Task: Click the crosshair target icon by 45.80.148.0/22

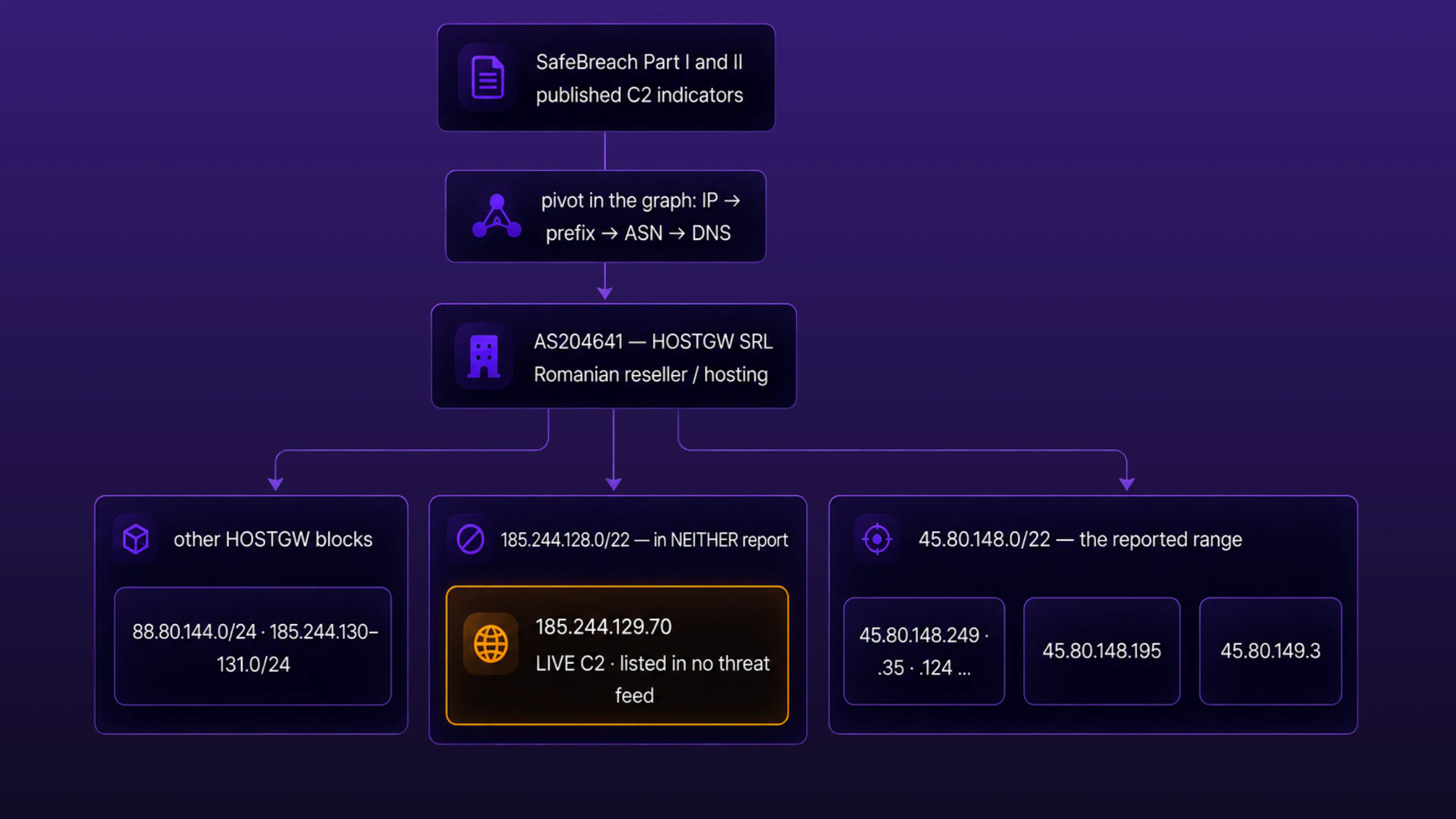Action: tap(877, 539)
